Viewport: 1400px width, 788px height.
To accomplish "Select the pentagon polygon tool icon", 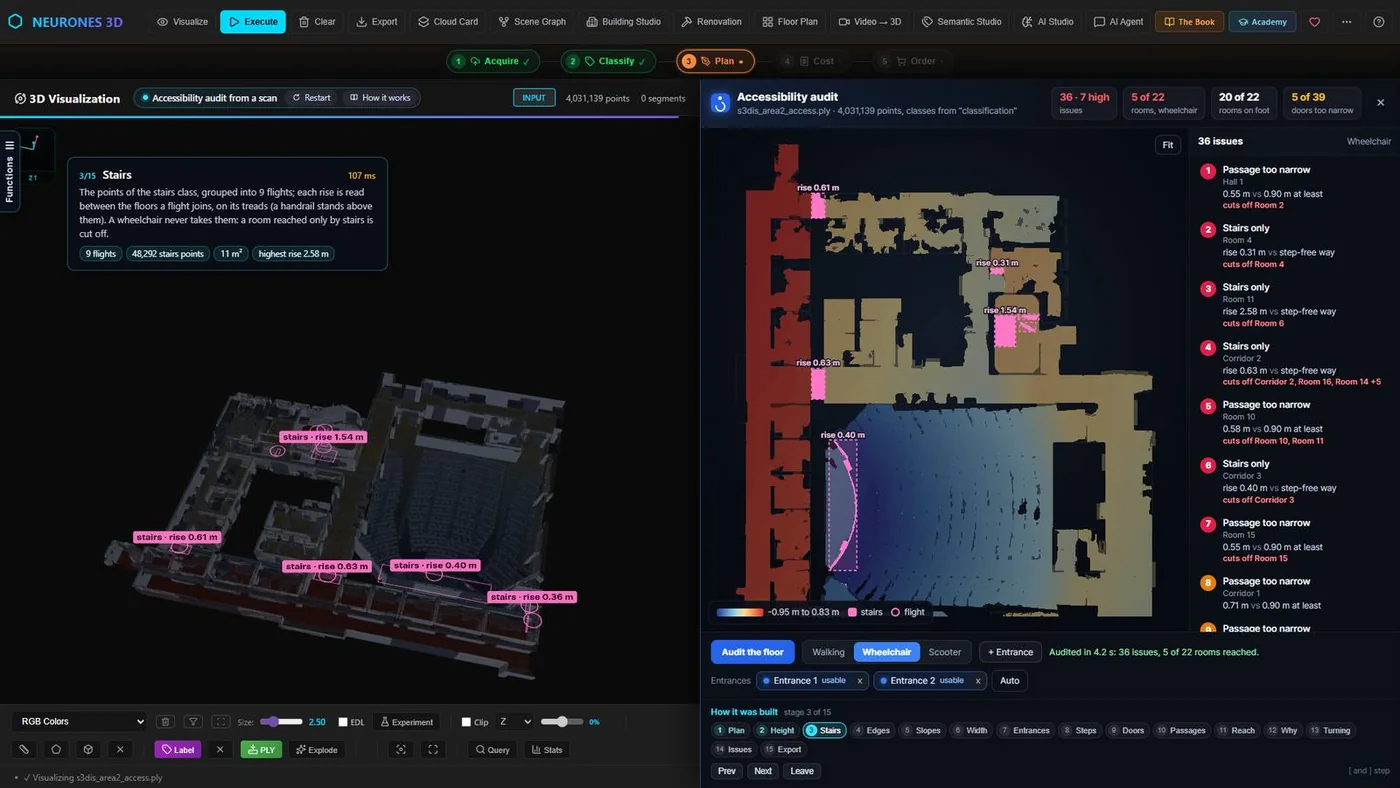I will coord(56,749).
